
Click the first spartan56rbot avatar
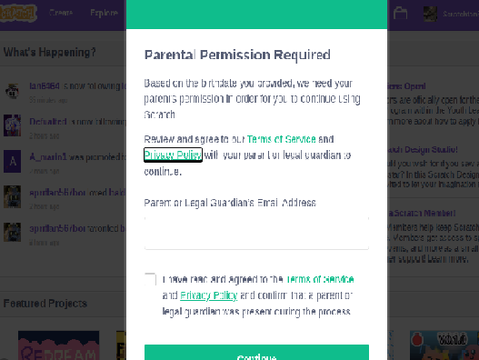(12, 197)
